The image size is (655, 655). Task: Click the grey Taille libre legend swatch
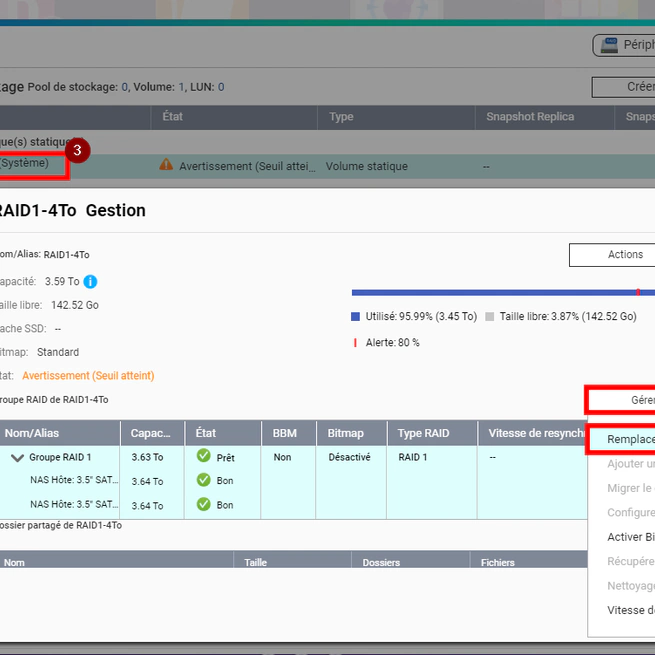pos(490,316)
